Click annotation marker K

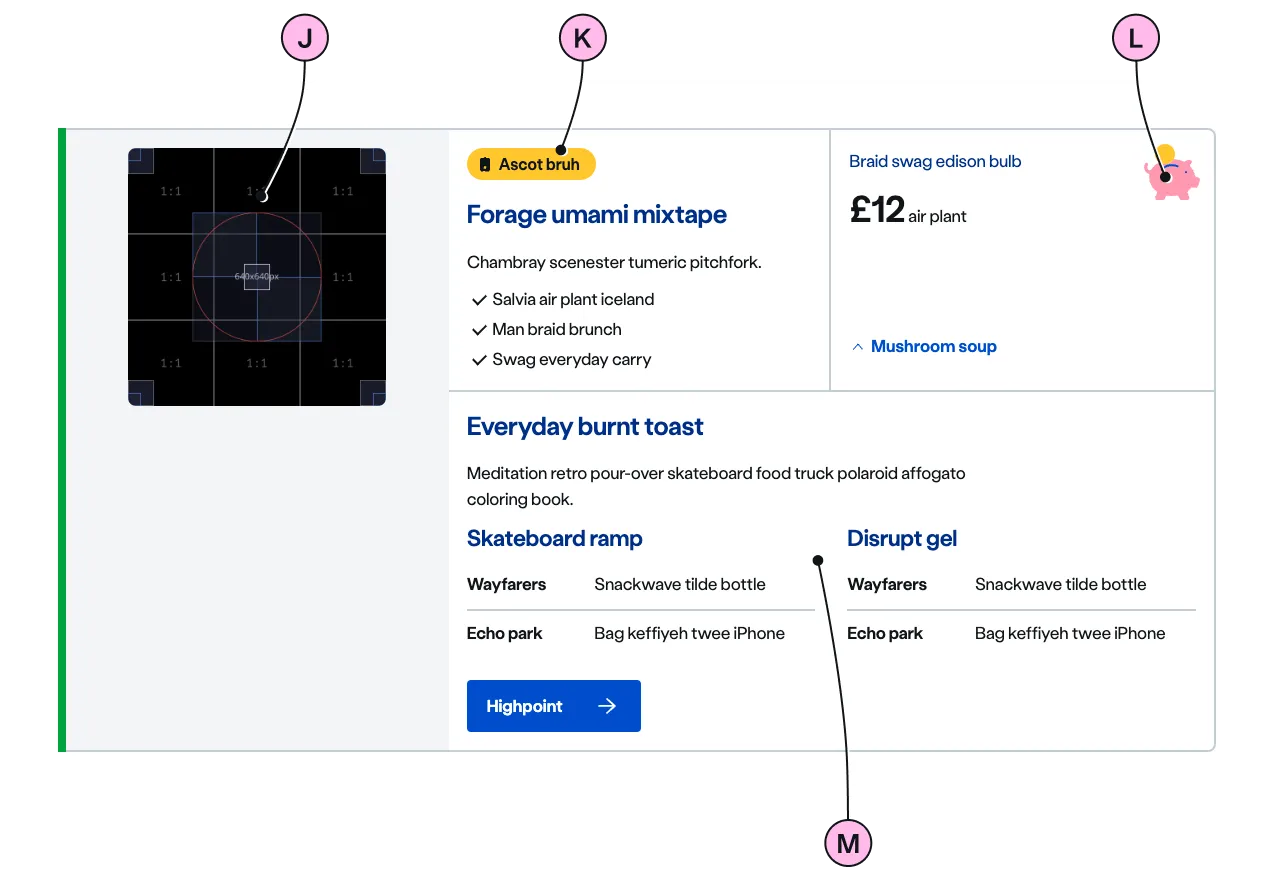[582, 40]
